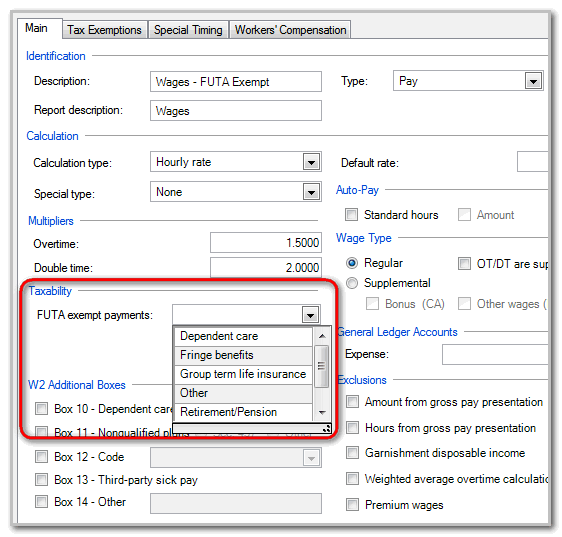This screenshot has width=562, height=537.
Task: Select Fringe benefits from the list
Action: (x=243, y=355)
